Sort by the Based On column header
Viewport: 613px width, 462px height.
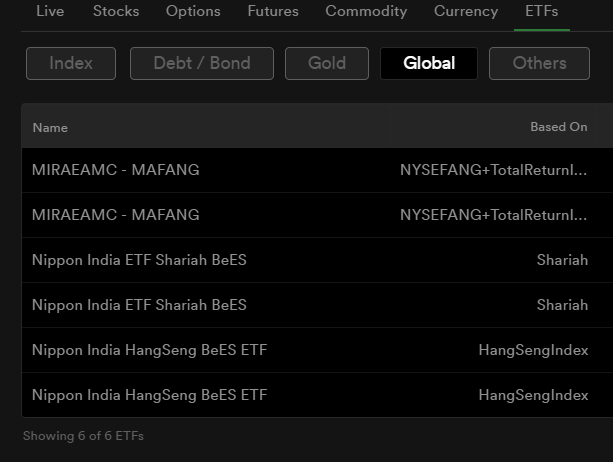click(559, 127)
